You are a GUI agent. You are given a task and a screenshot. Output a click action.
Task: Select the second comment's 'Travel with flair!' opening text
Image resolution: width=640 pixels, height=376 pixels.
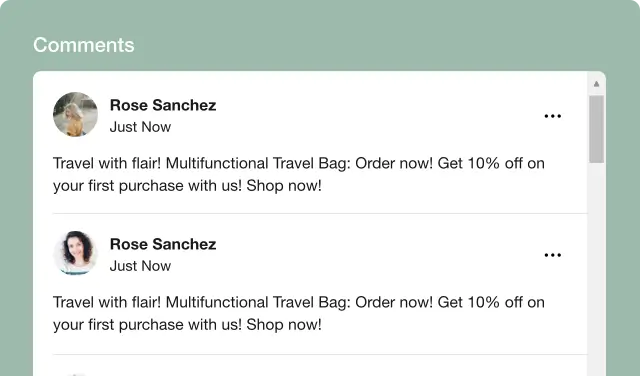(x=107, y=303)
